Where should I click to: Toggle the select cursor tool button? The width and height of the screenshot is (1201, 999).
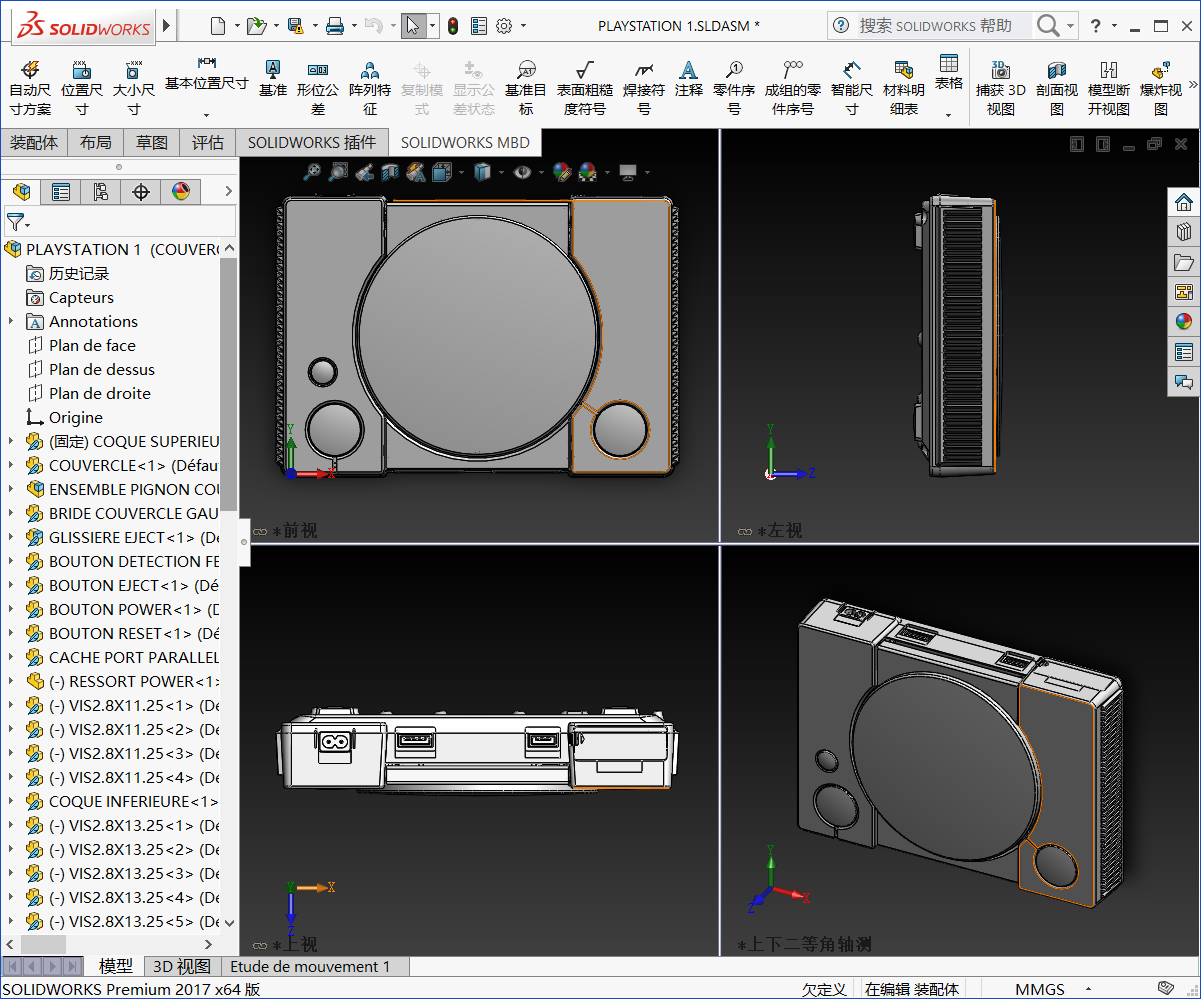coord(413,26)
